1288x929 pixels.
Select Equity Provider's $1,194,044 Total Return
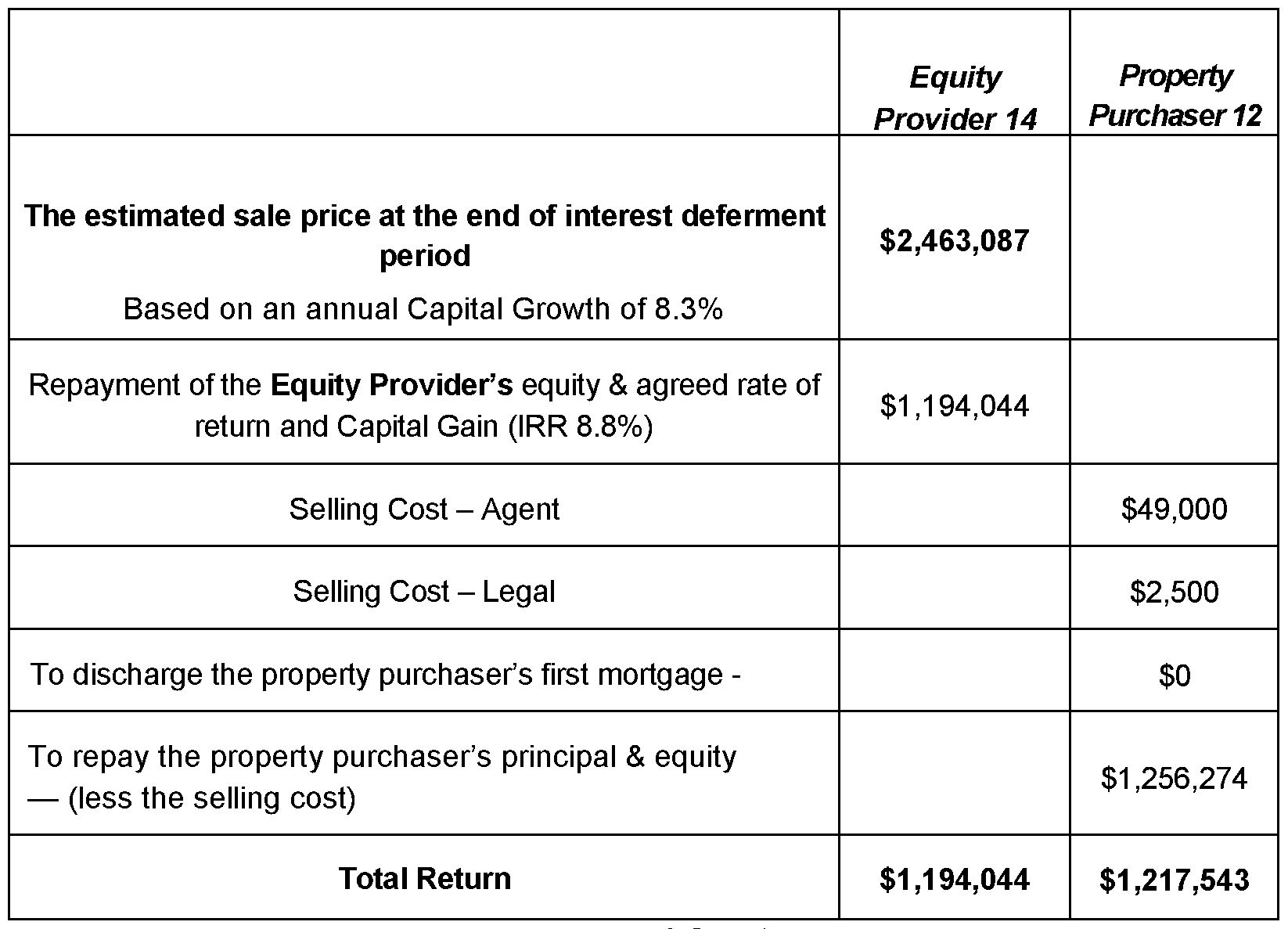point(954,880)
